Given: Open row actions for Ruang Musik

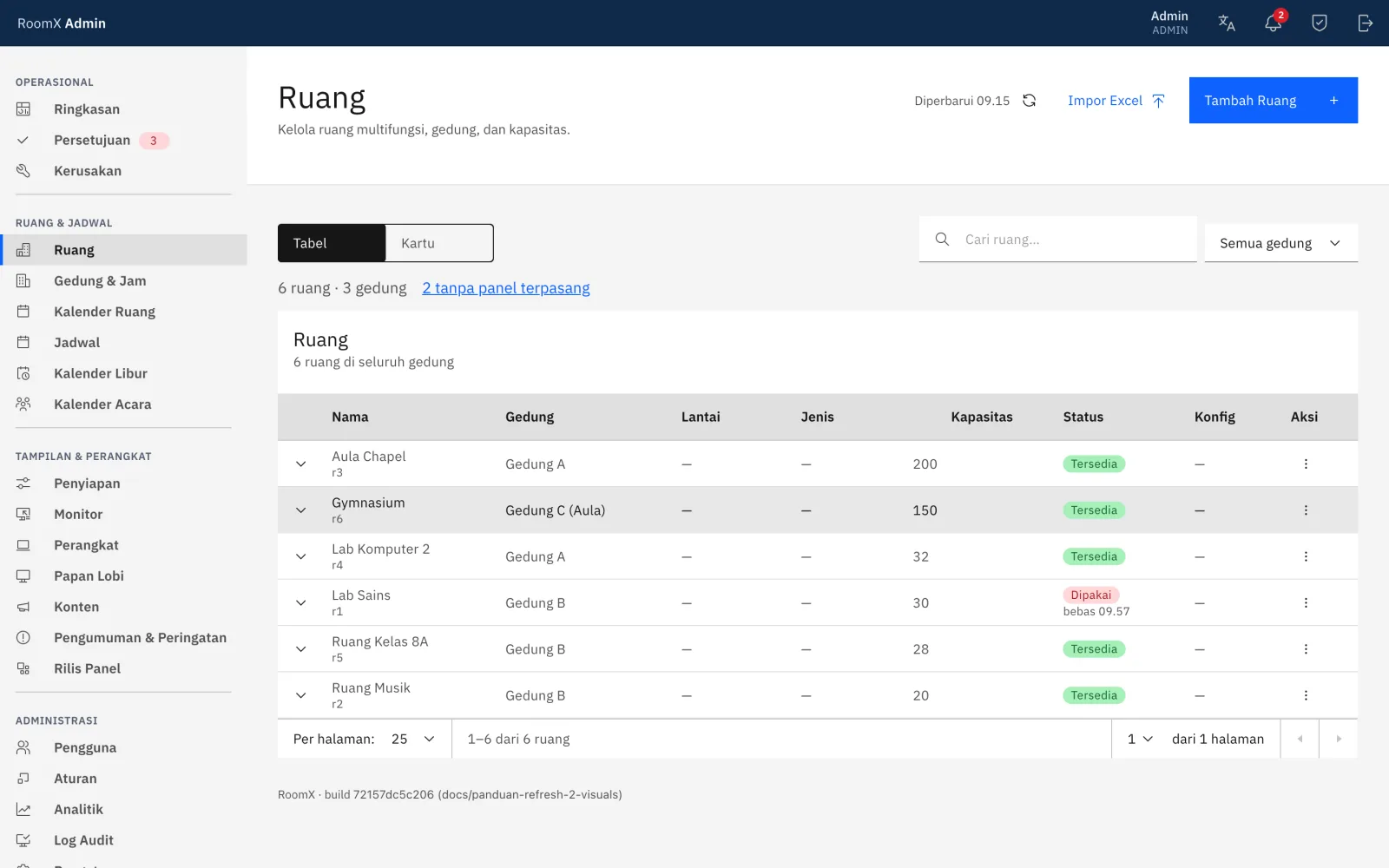Looking at the screenshot, I should click(x=1306, y=695).
